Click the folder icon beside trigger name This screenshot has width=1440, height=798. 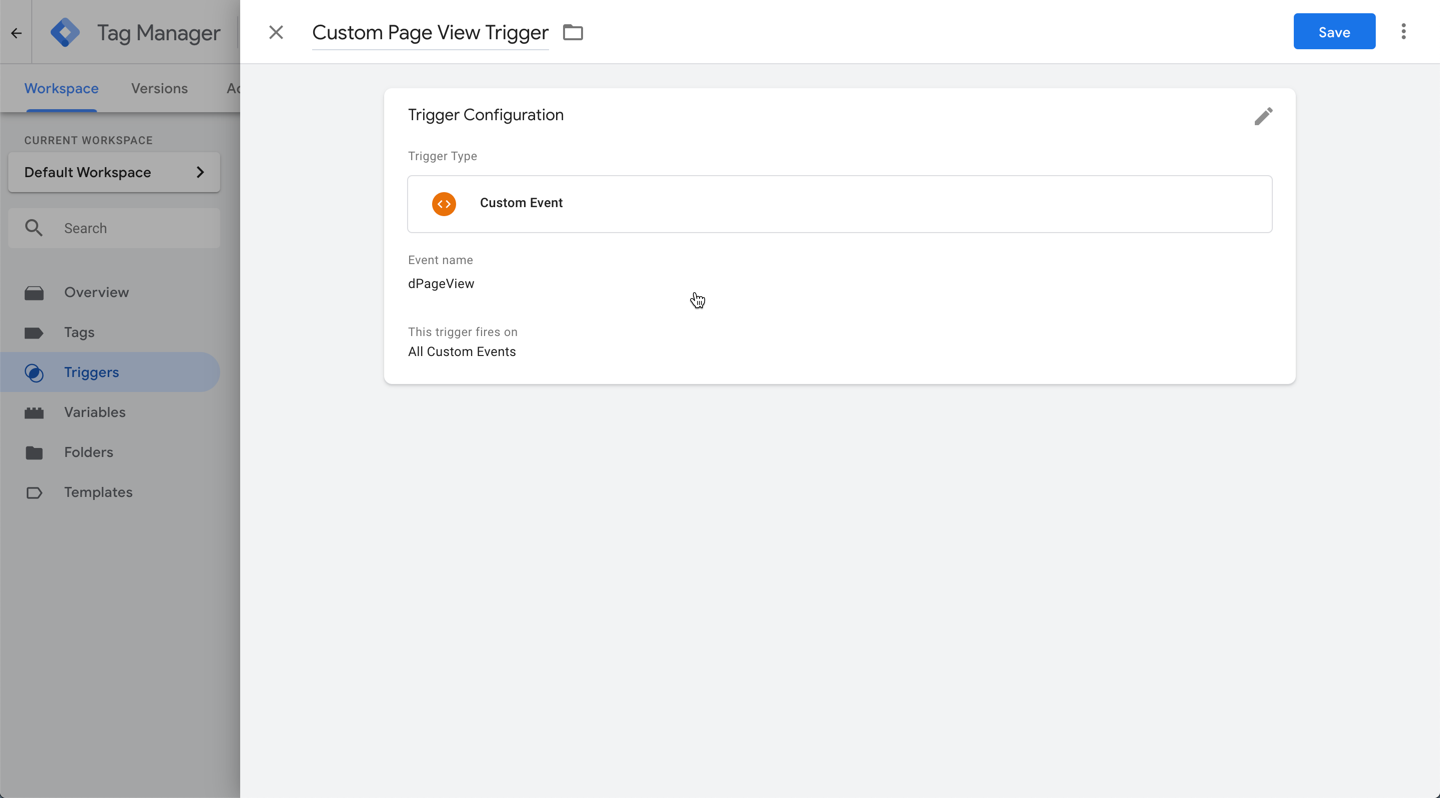572,32
